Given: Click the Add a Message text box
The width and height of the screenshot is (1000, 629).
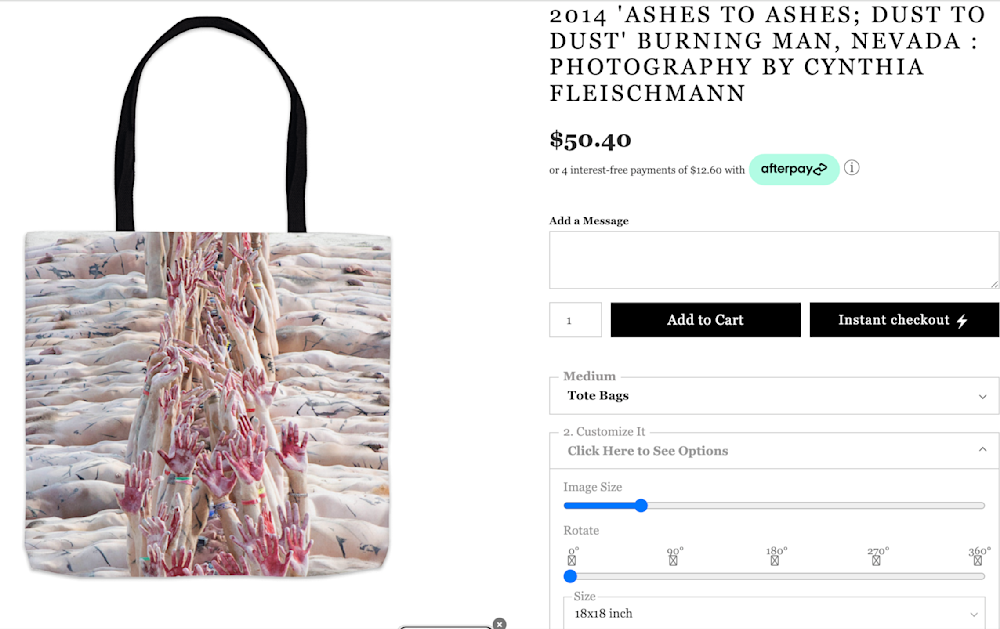Looking at the screenshot, I should click(774, 260).
